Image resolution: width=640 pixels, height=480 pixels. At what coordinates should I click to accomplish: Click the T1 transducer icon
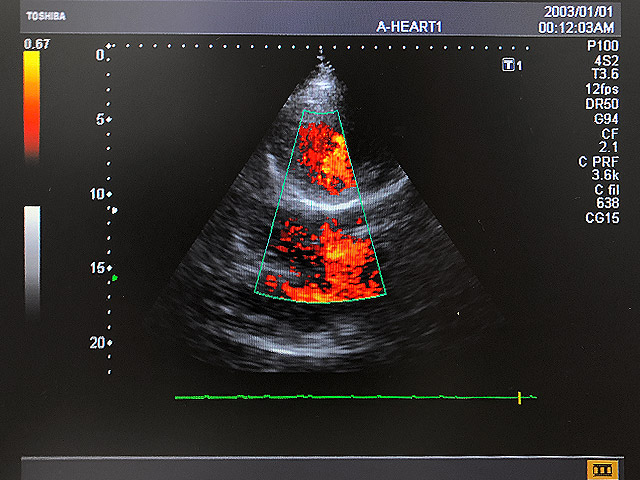point(511,65)
